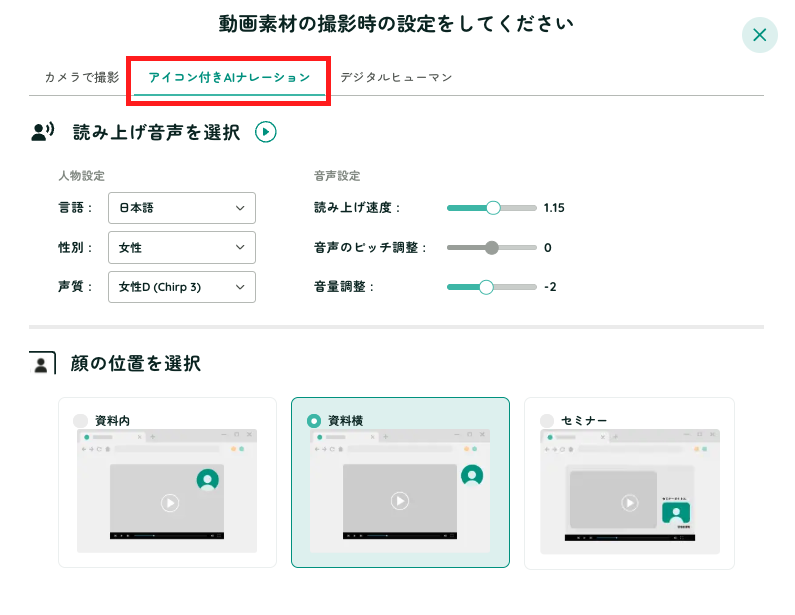Screen dimensions: 795x615
Task: Click the play icon in セミナー preview
Action: [x=629, y=503]
